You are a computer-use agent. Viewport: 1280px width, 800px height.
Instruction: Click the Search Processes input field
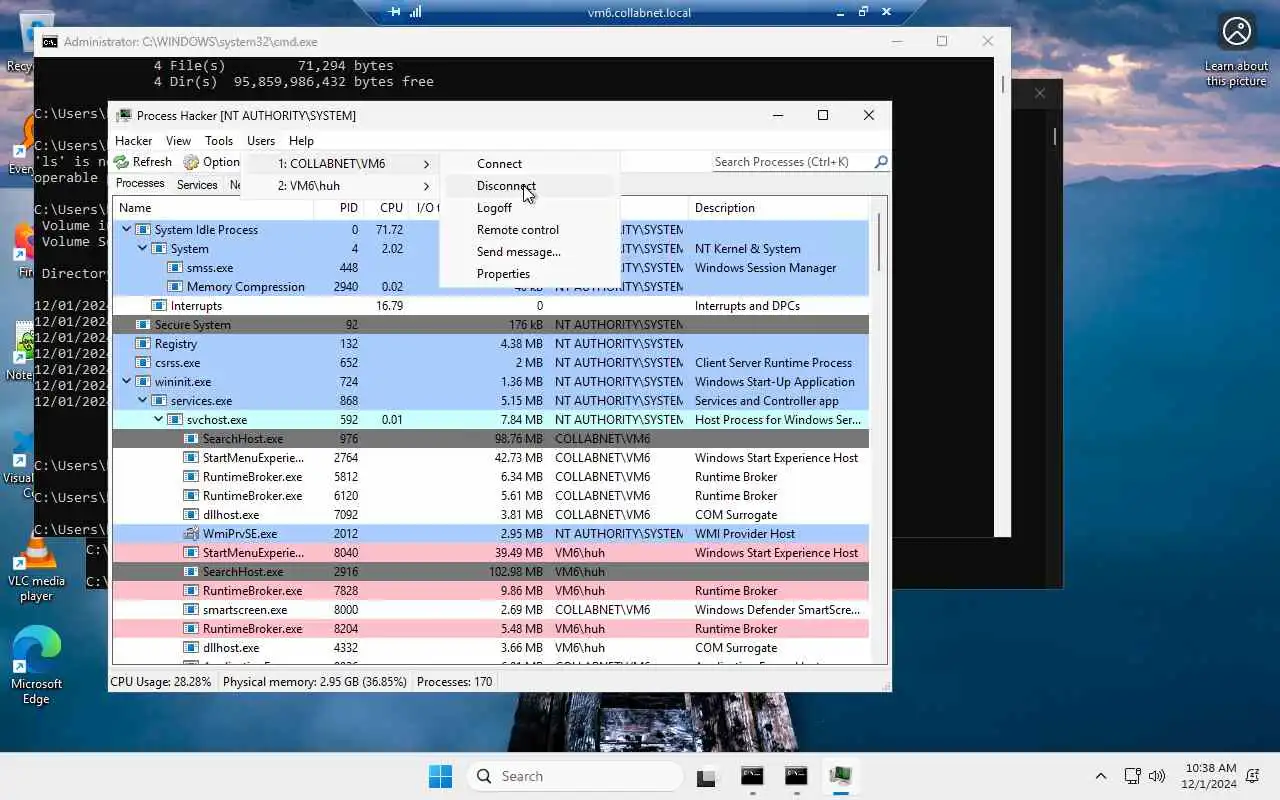(791, 162)
